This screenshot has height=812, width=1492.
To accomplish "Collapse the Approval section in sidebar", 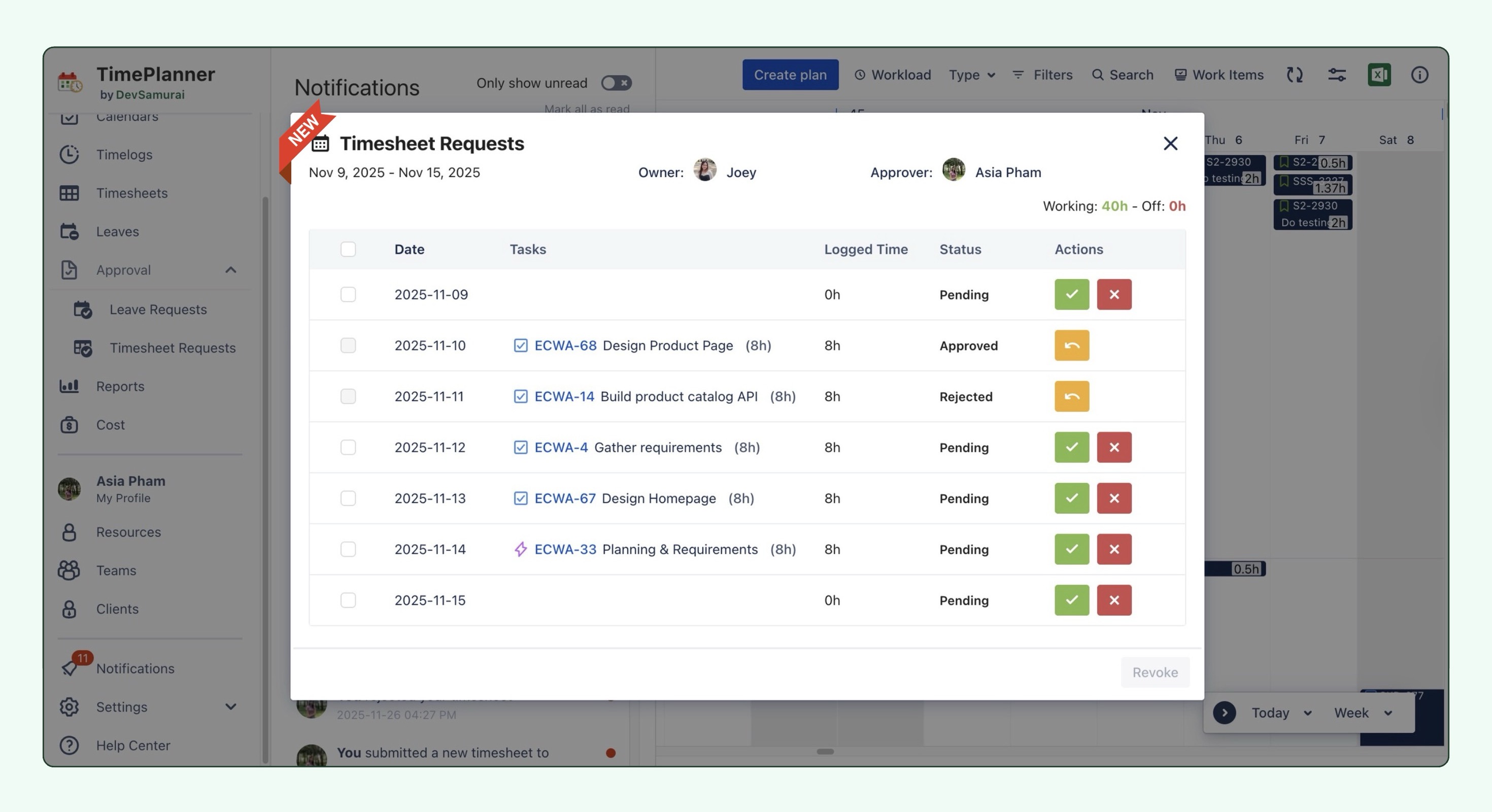I will (x=230, y=270).
